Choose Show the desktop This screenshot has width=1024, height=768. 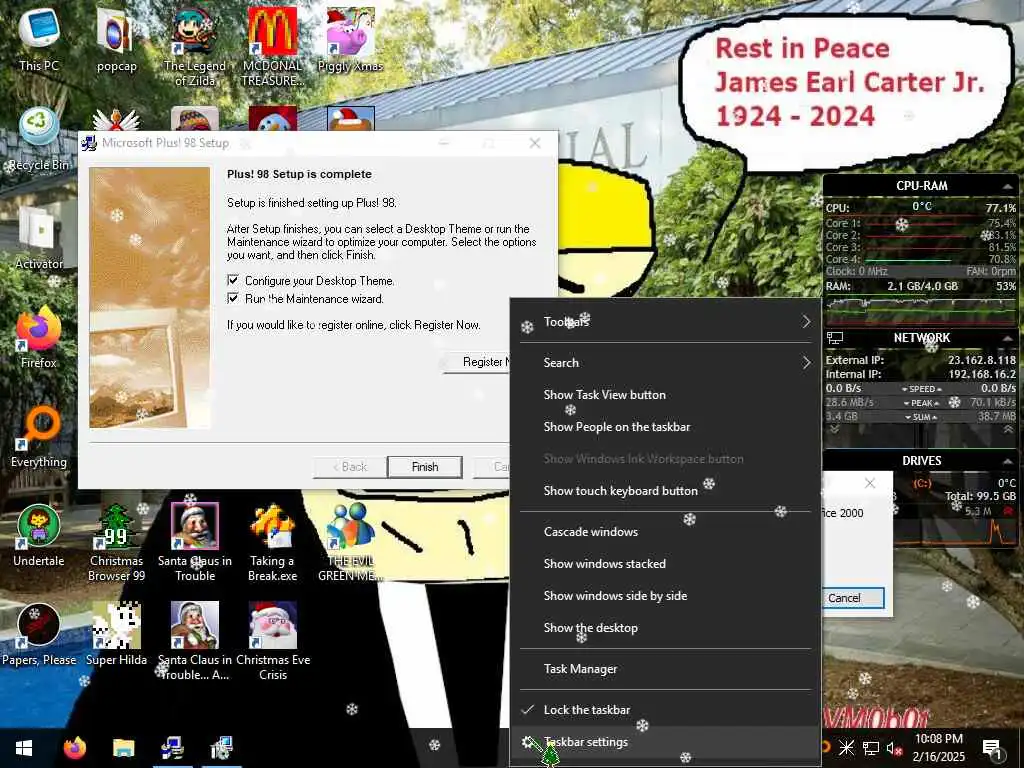pyautogui.click(x=665, y=628)
